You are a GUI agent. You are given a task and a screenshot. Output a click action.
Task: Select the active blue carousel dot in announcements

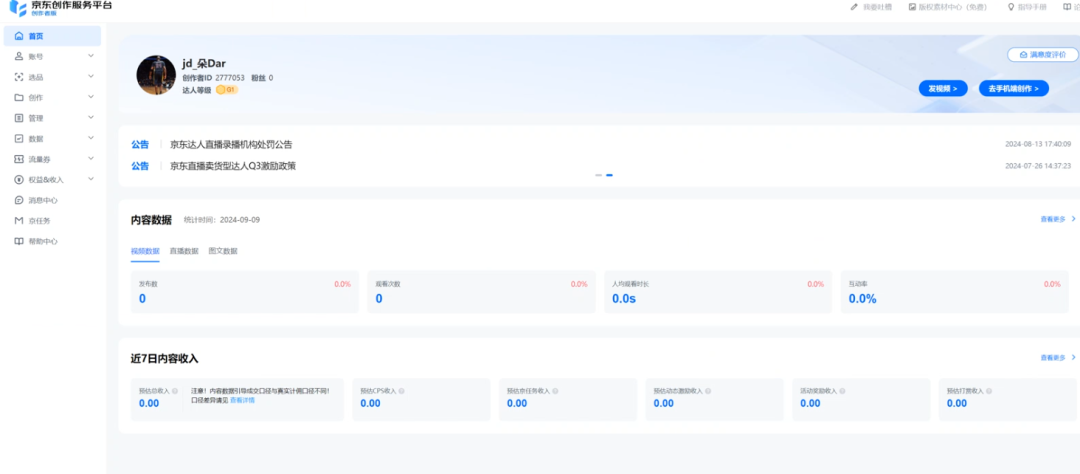coord(610,175)
